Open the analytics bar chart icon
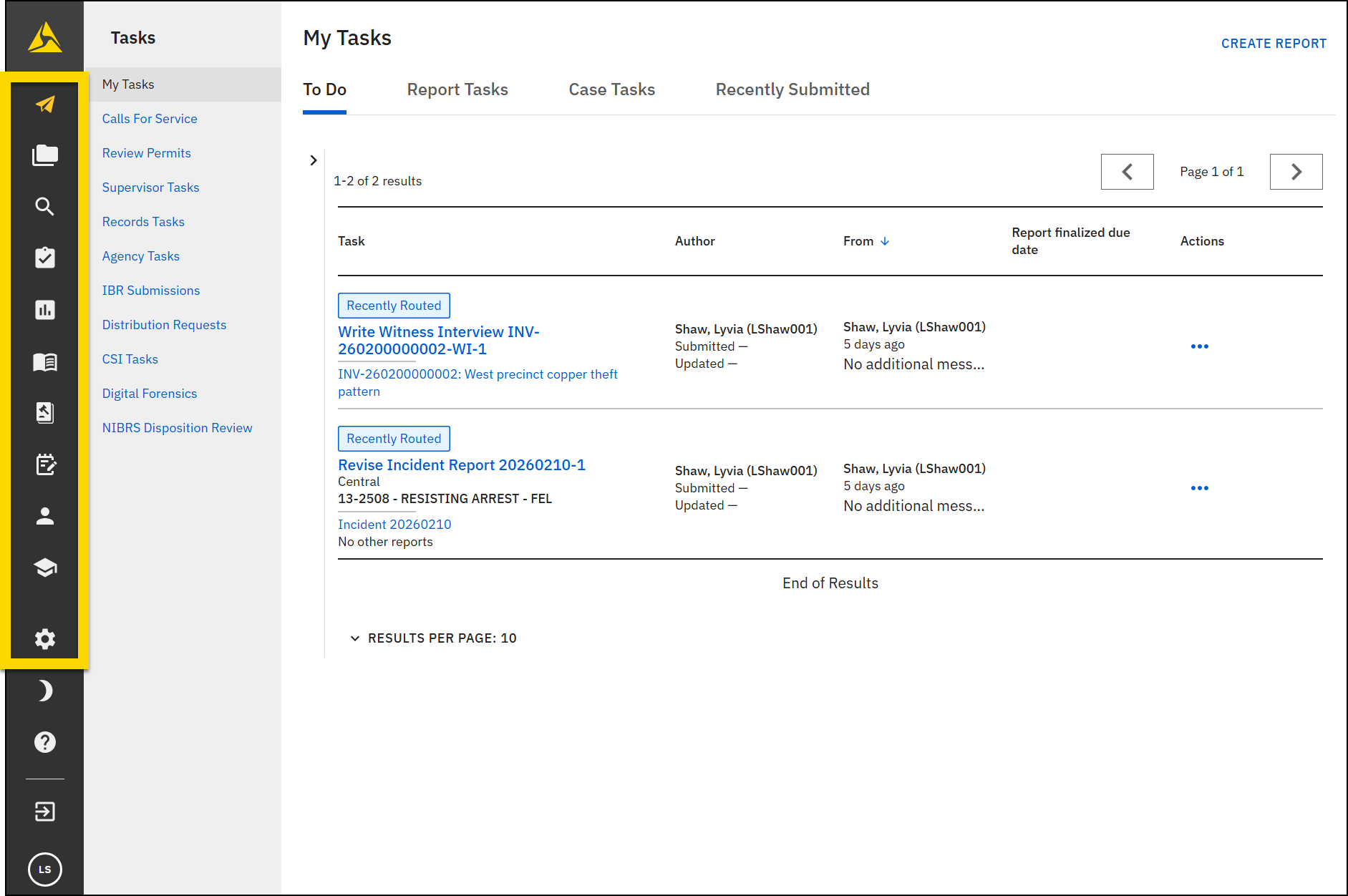Image resolution: width=1348 pixels, height=896 pixels. click(44, 309)
